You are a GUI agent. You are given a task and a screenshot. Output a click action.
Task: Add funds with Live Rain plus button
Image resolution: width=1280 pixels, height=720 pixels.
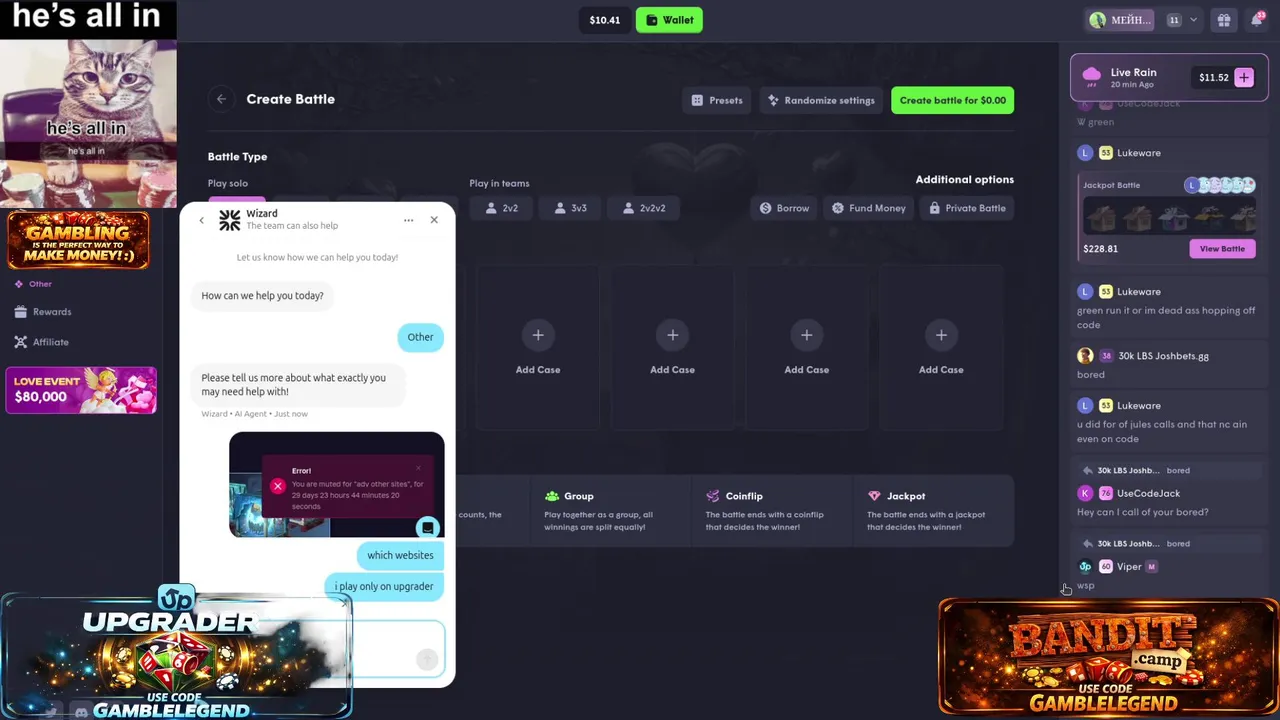click(x=1244, y=77)
